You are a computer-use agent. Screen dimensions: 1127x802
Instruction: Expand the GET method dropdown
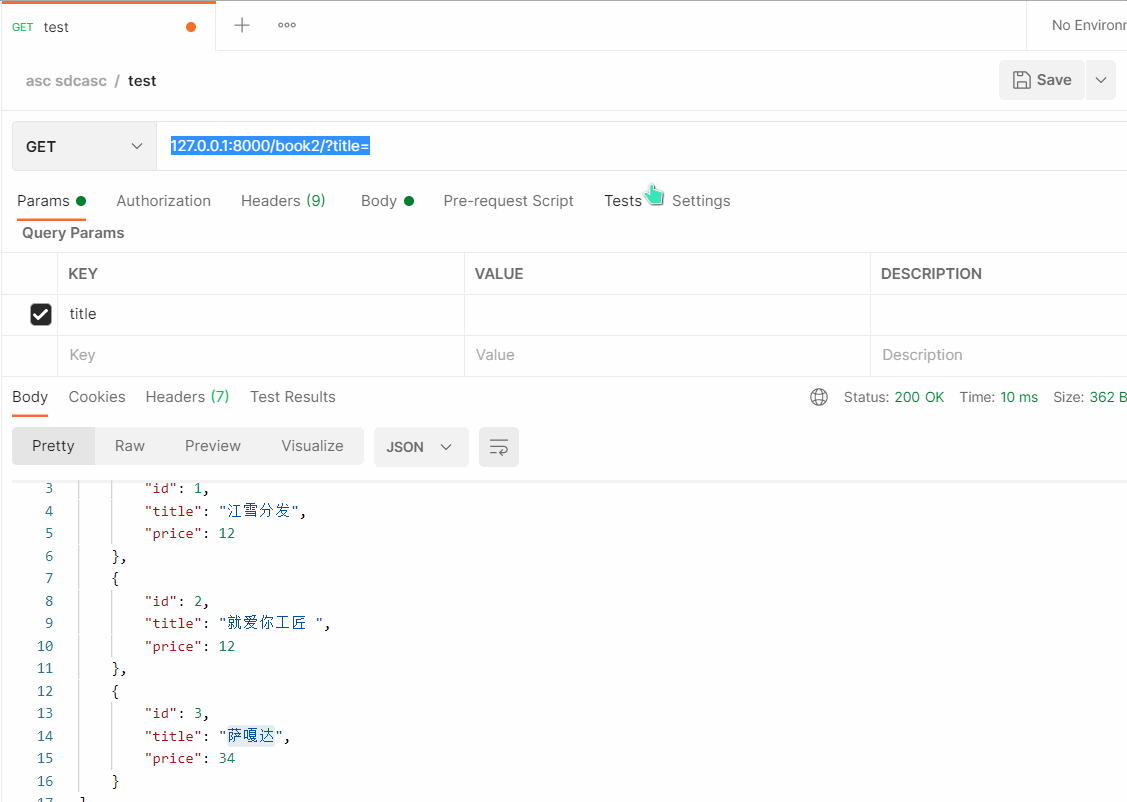pos(84,146)
